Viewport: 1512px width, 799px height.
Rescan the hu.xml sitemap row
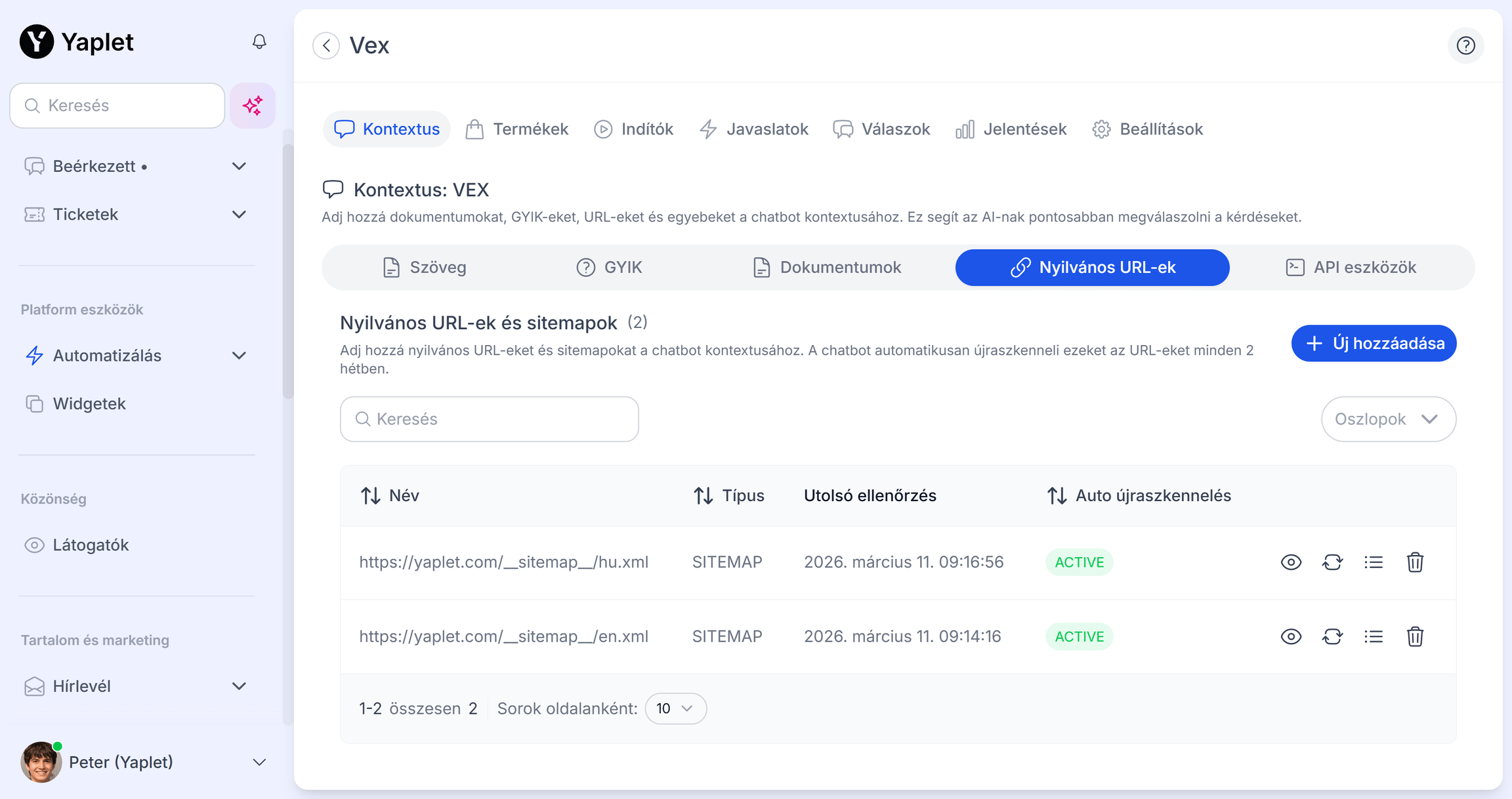tap(1332, 562)
